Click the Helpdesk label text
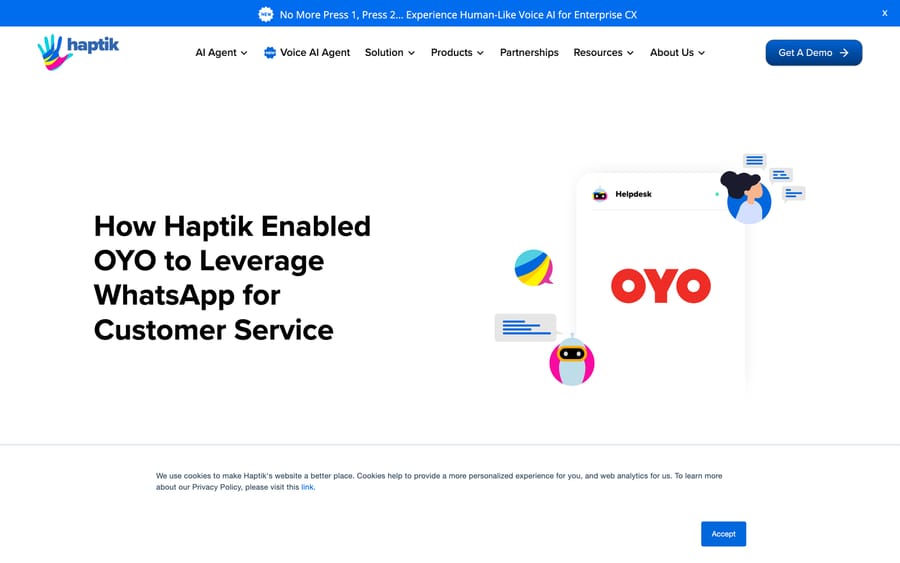The image size is (900, 563). point(633,194)
